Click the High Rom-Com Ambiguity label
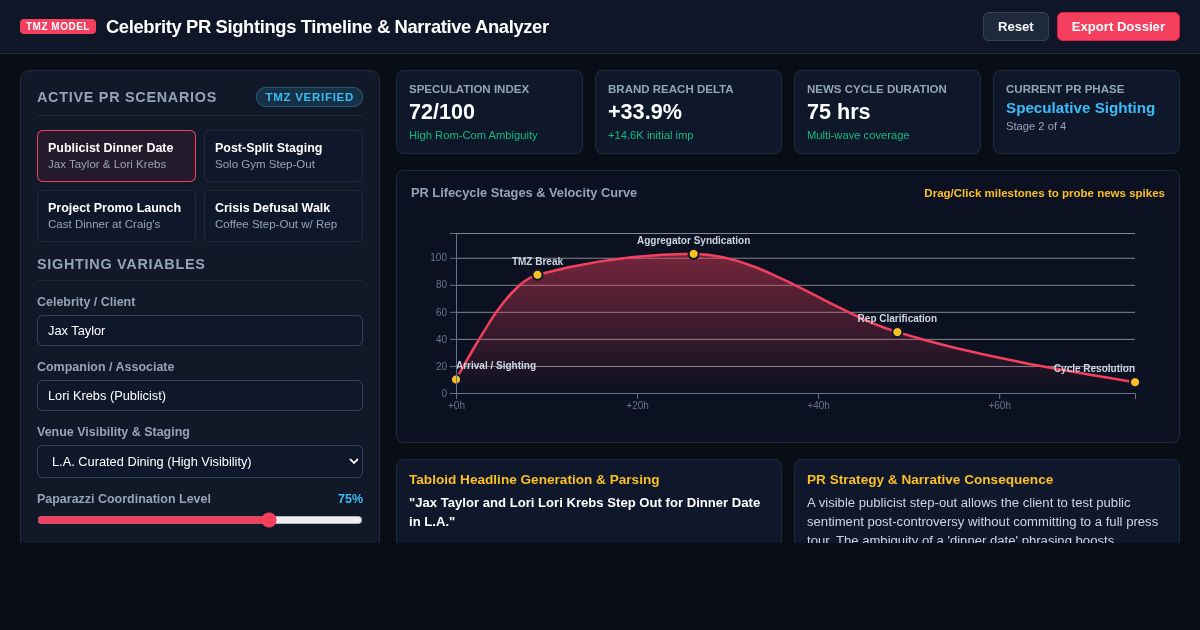This screenshot has width=1200, height=630. [473, 135]
